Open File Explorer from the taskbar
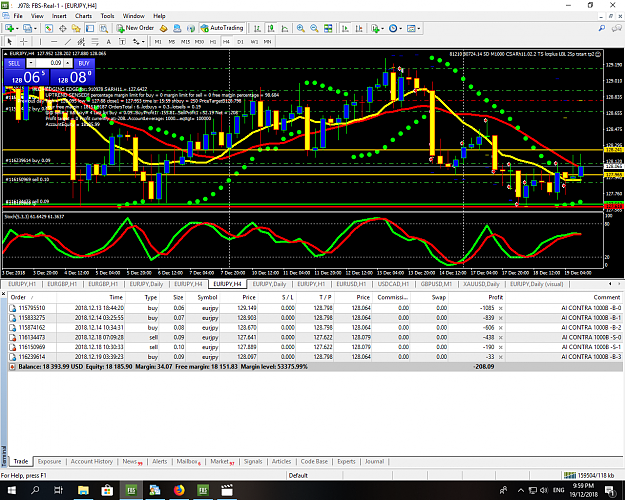This screenshot has height=500, width=625. click(x=83, y=490)
